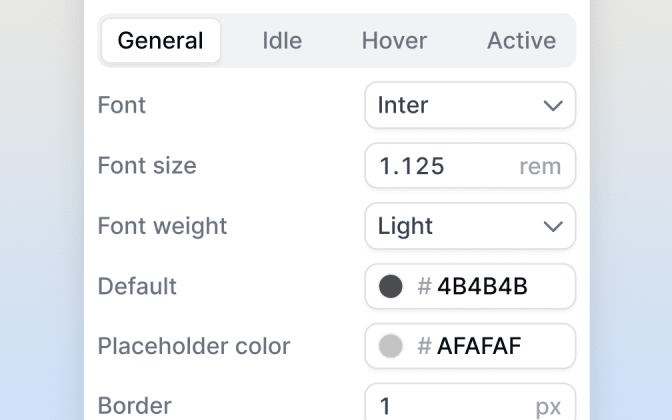Click the Font size label
The width and height of the screenshot is (672, 420).
coord(147,165)
